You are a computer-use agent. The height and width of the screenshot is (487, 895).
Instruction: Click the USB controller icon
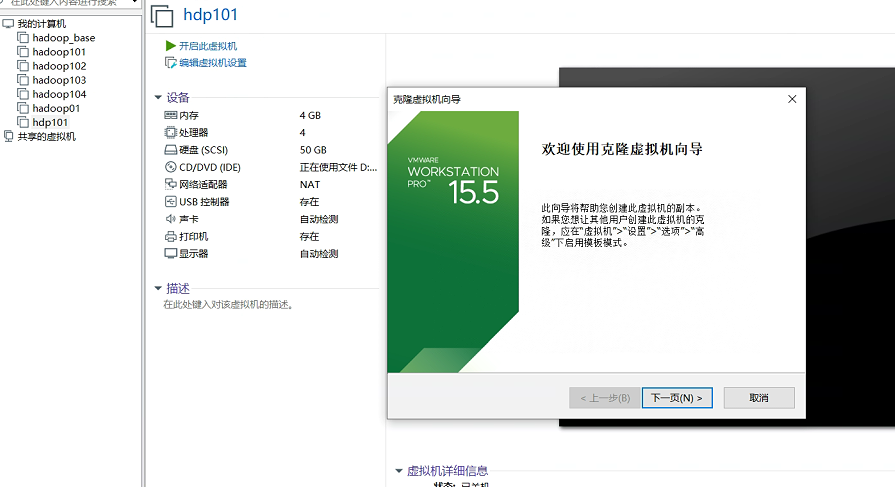170,202
